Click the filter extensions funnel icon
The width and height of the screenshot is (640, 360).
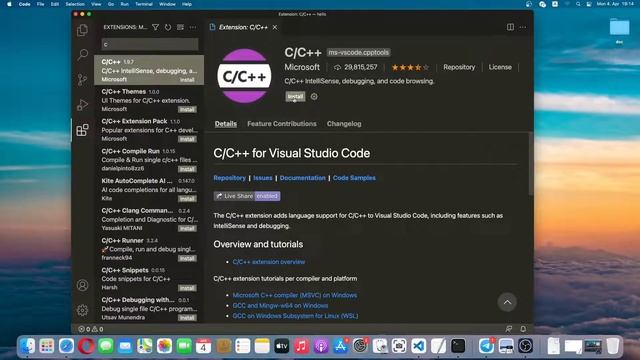point(156,27)
